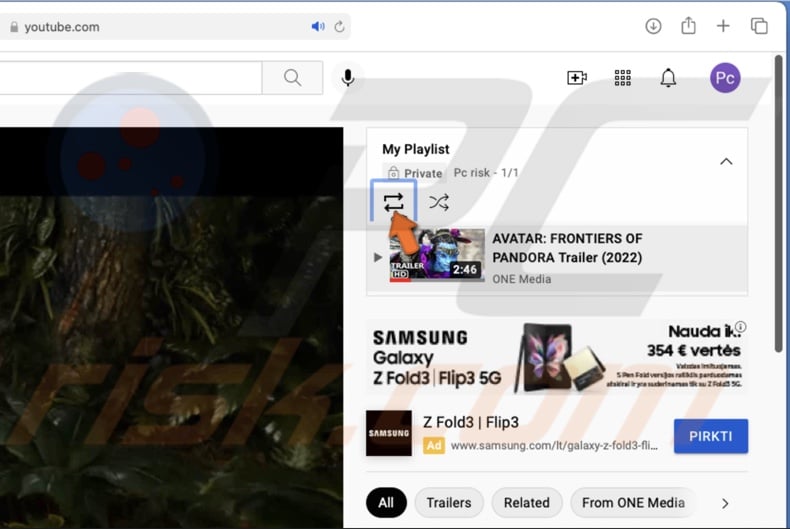Open the Create video icon
Viewport: 790px width, 529px height.
[x=577, y=78]
